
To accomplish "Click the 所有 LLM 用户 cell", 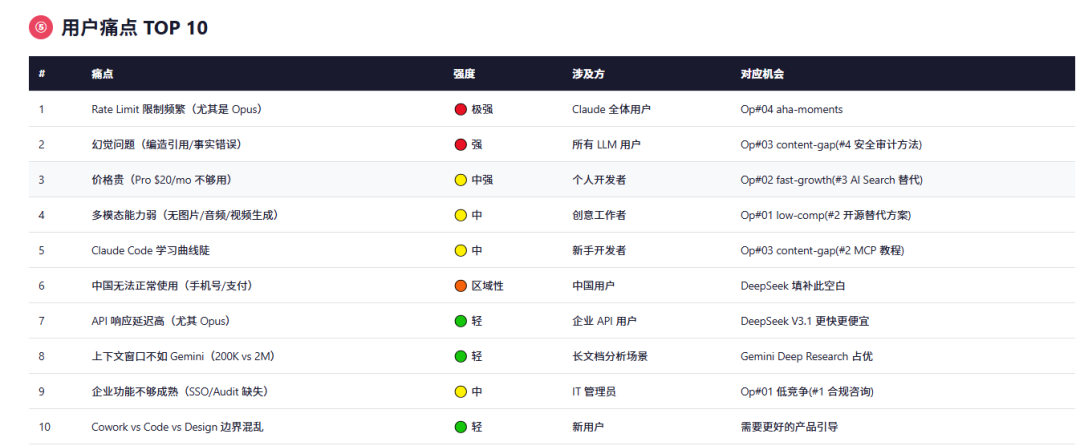I will point(606,145).
